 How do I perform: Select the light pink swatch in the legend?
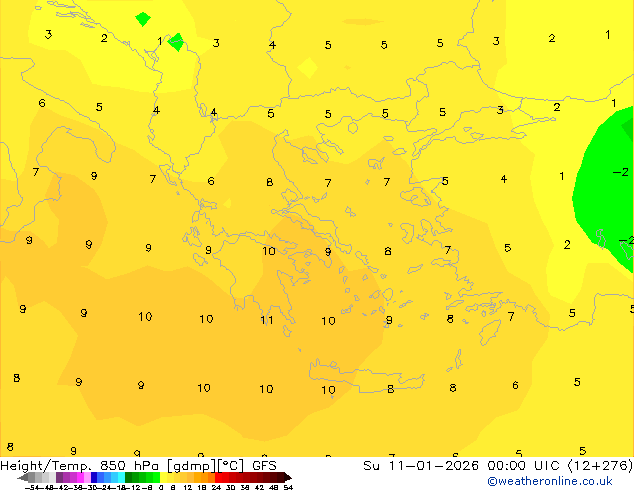click(x=87, y=477)
